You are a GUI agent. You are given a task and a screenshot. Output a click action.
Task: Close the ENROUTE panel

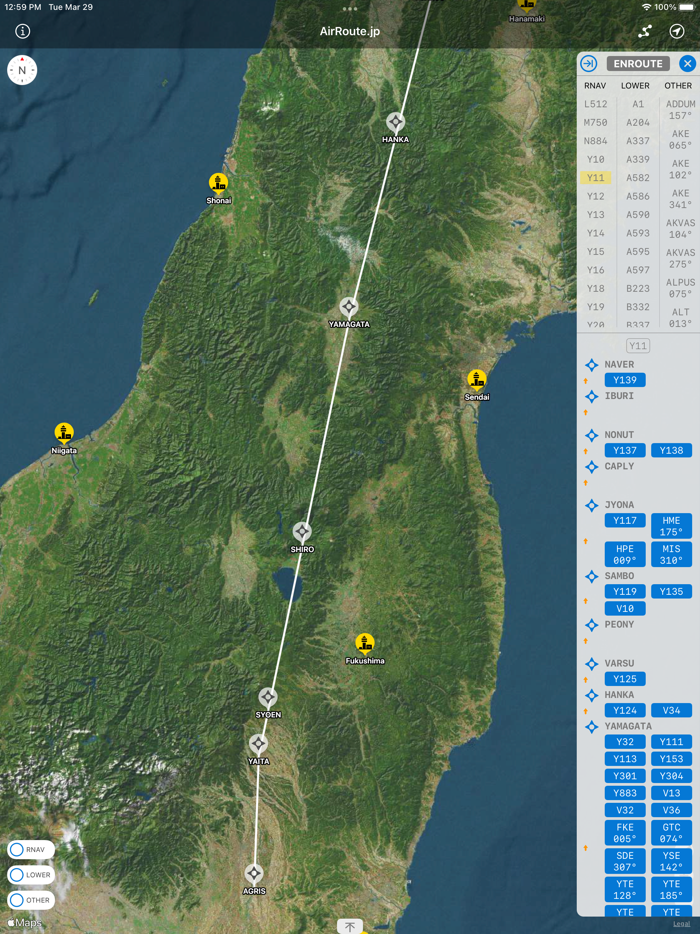pos(687,63)
